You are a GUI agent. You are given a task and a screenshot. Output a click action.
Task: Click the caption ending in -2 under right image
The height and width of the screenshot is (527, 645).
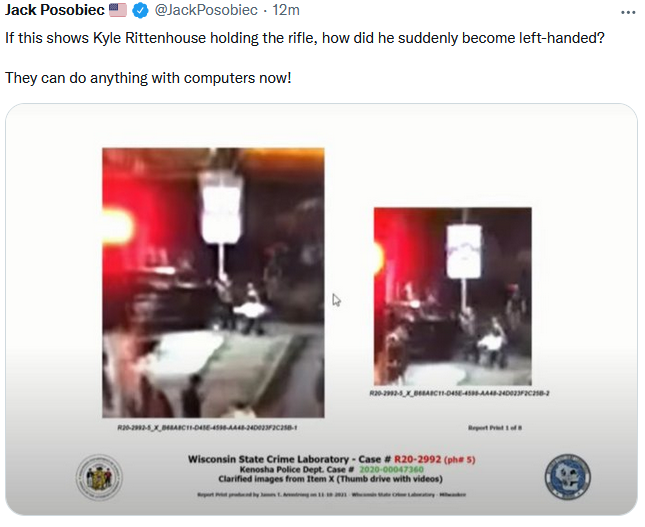459,393
